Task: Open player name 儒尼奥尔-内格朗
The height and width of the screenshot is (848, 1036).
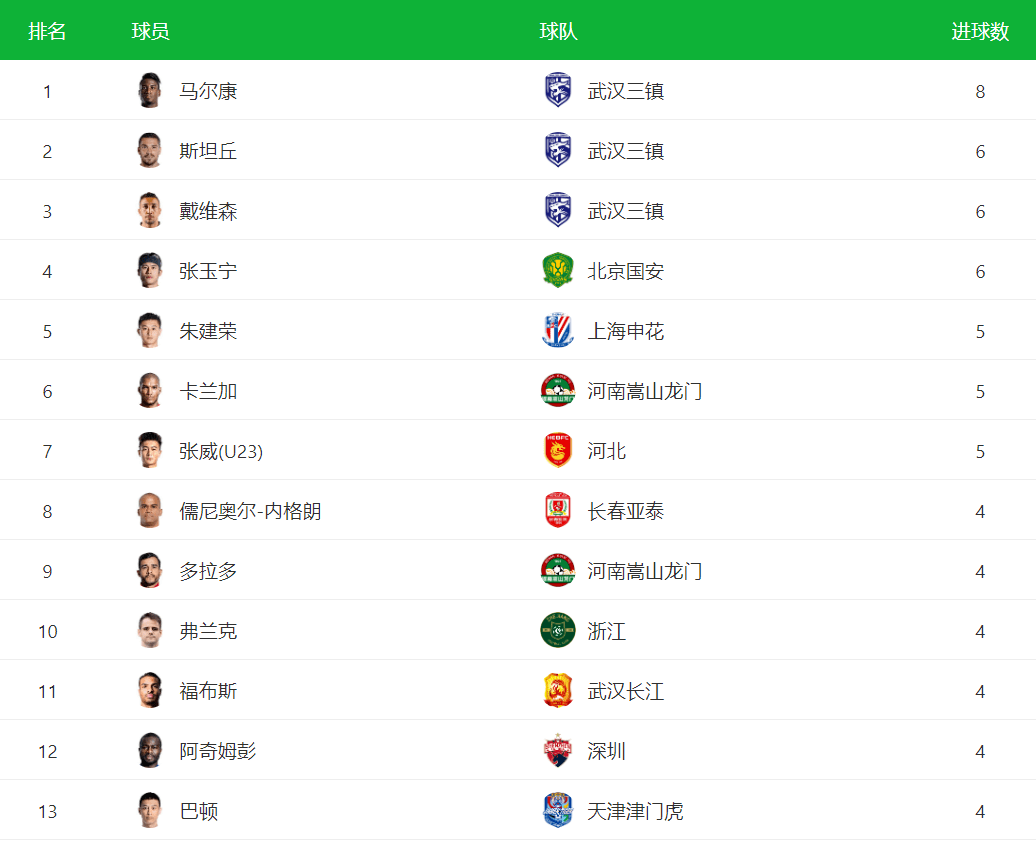Action: click(250, 511)
